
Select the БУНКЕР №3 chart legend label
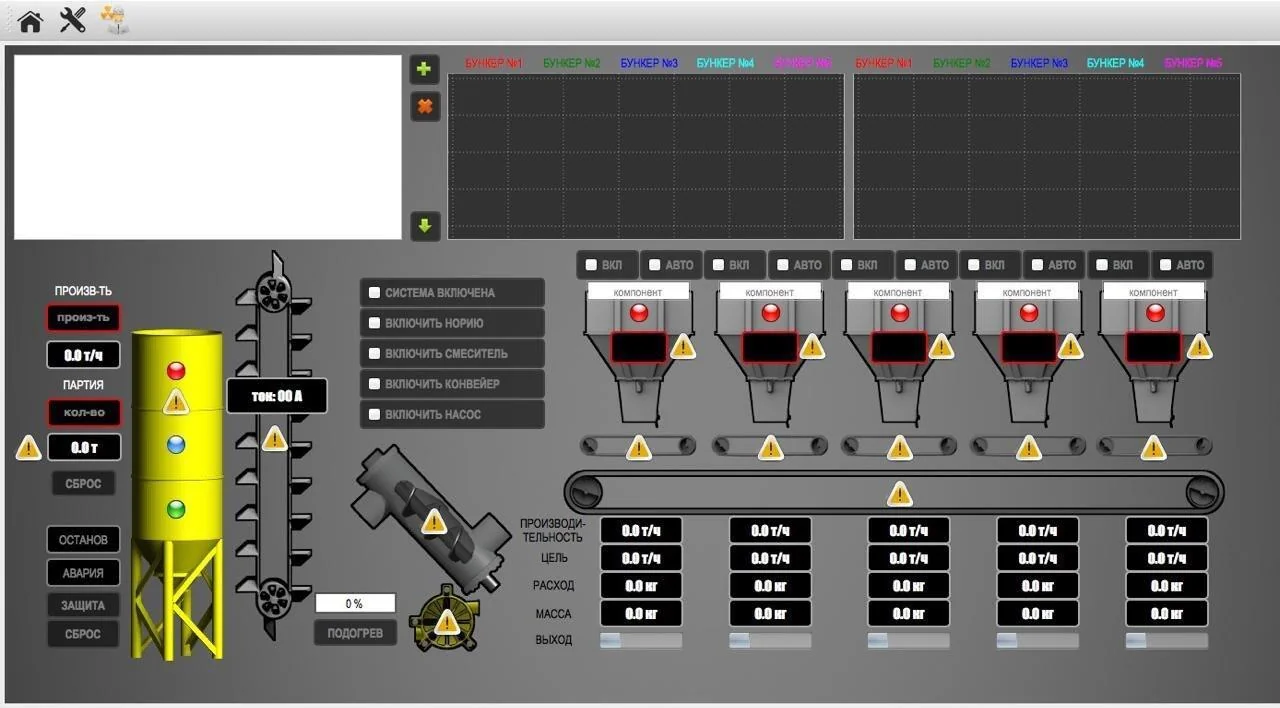coord(649,62)
